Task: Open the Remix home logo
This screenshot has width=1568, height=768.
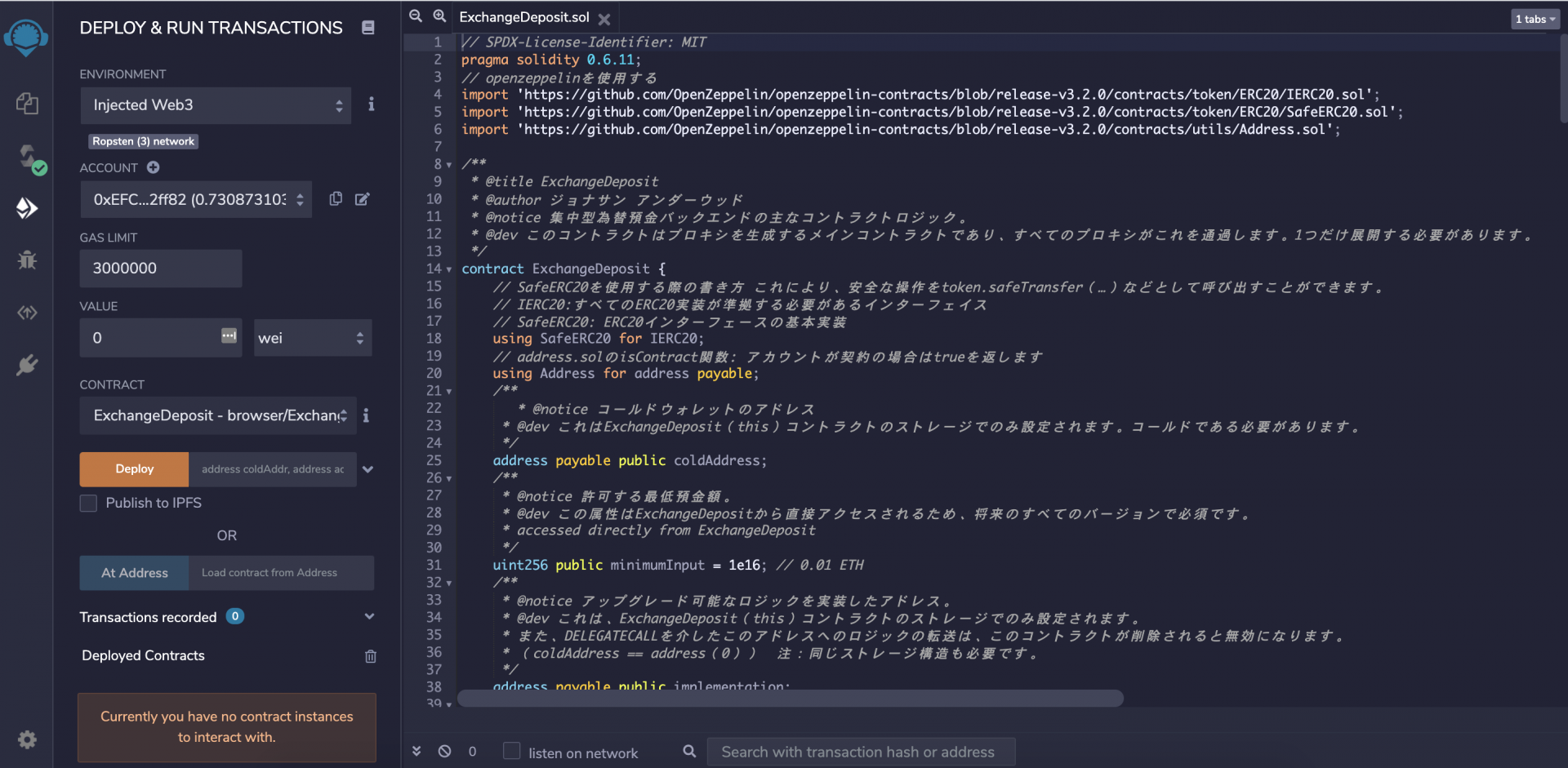Action: pos(26,38)
